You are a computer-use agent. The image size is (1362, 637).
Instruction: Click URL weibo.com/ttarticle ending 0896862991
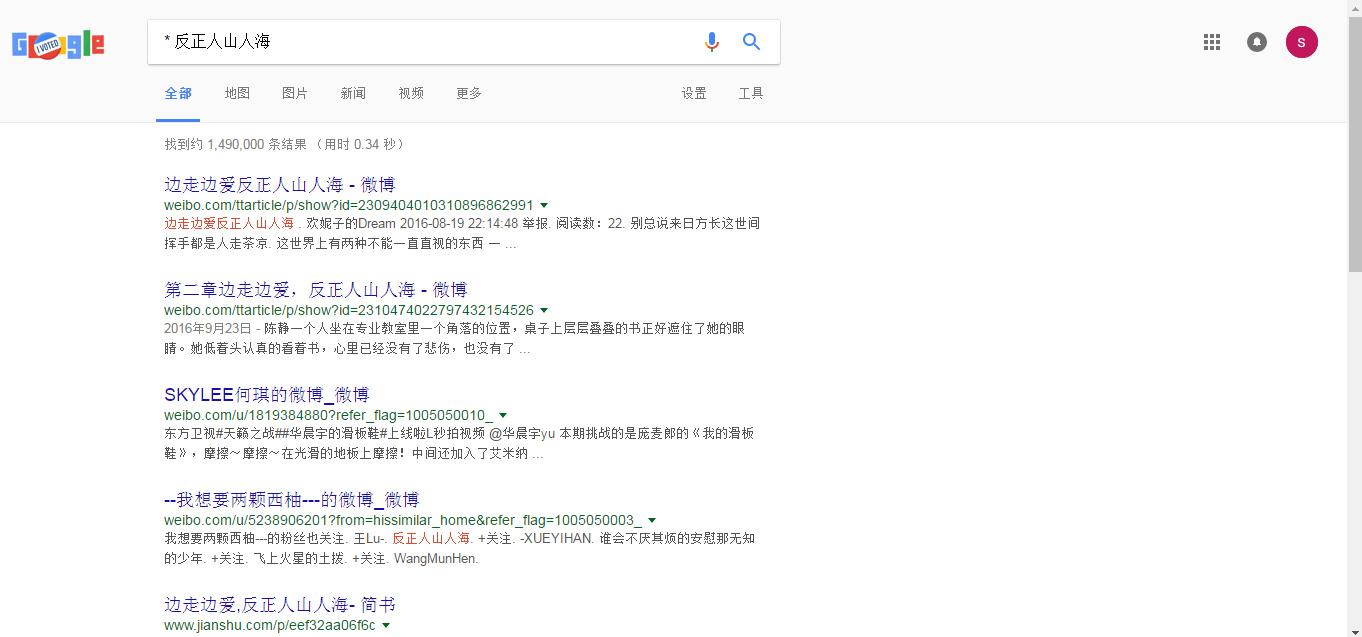(x=349, y=206)
